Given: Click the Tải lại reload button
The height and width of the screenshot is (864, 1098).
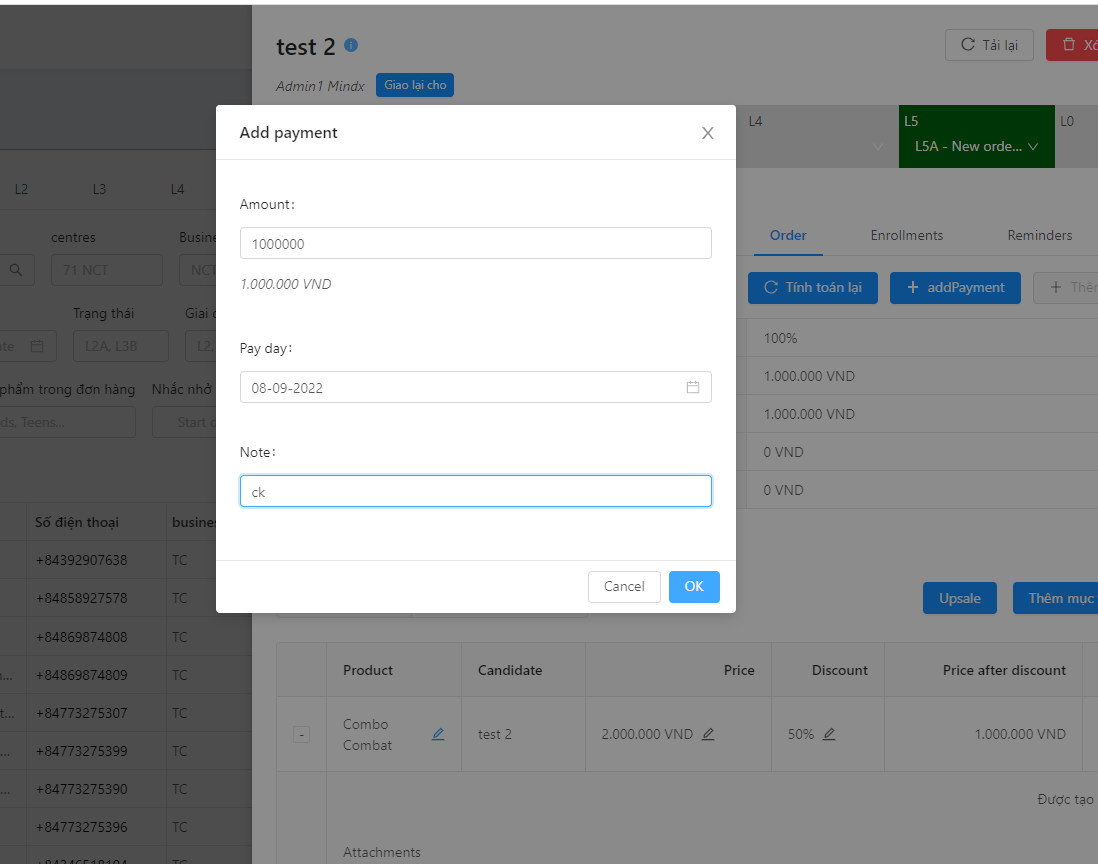Looking at the screenshot, I should click(989, 45).
